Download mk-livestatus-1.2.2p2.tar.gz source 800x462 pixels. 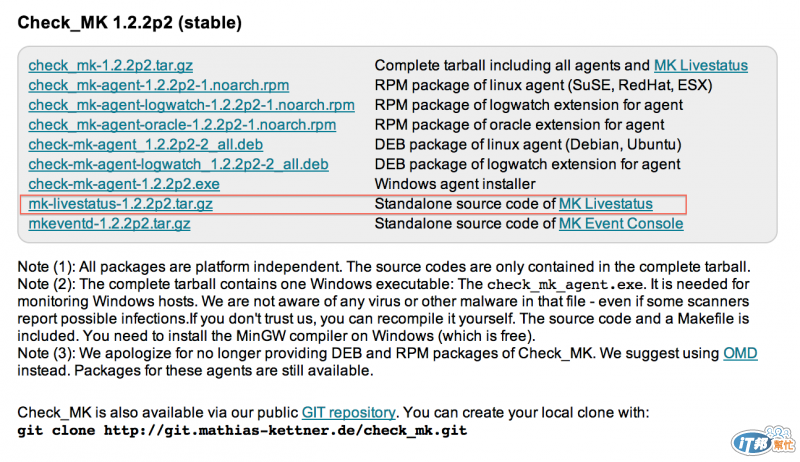(120, 204)
